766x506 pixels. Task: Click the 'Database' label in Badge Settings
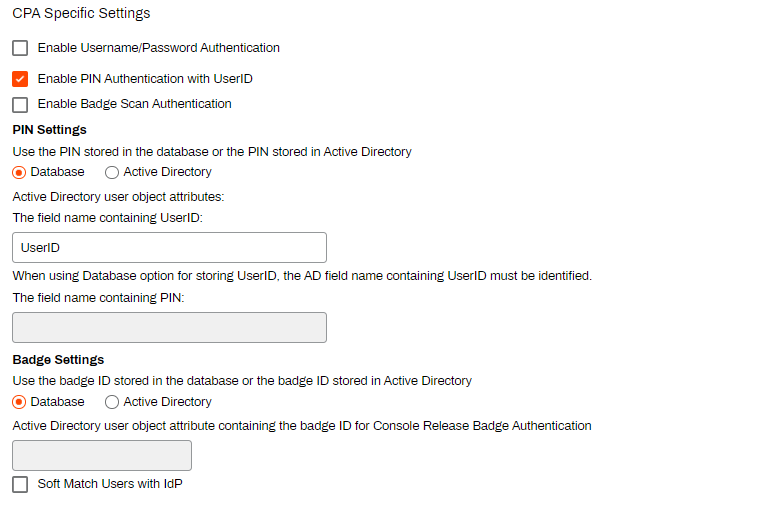click(58, 401)
